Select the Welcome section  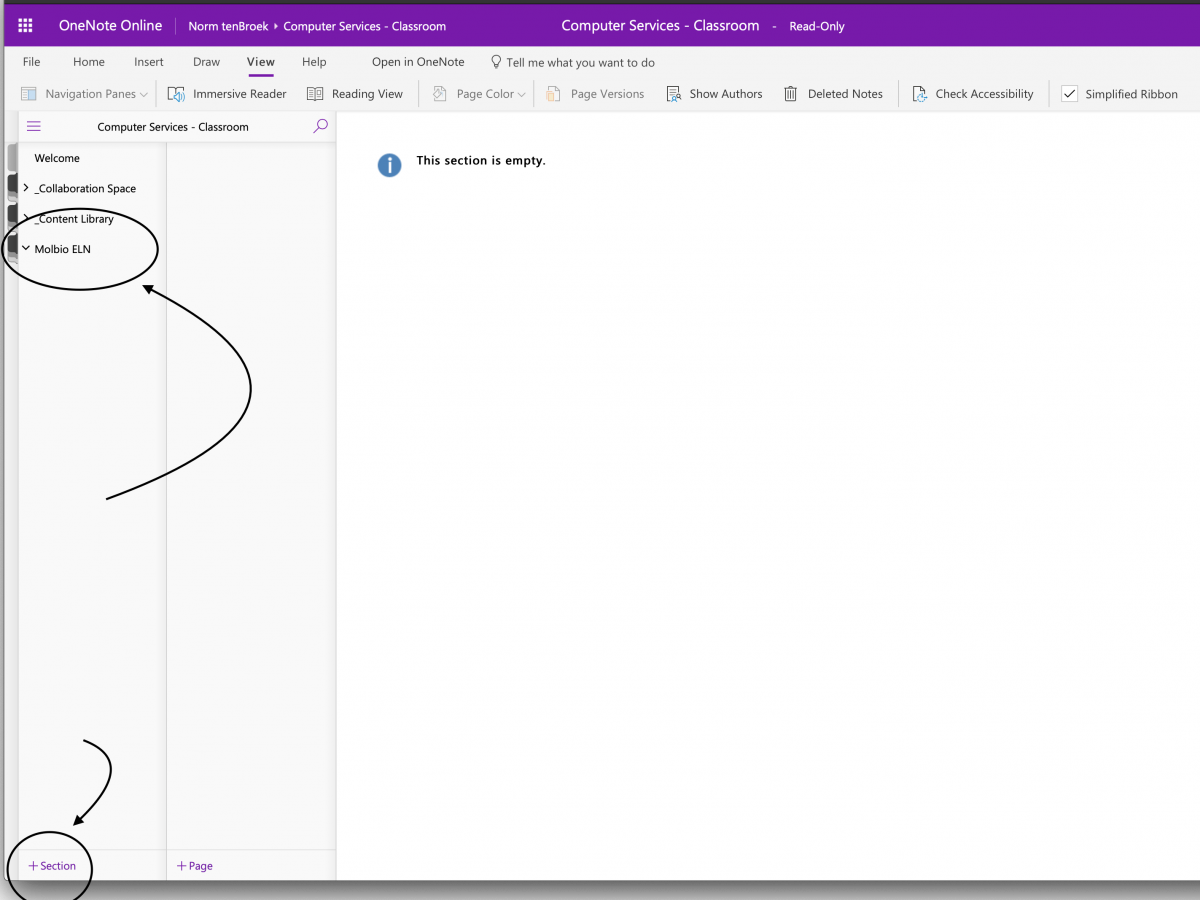point(57,158)
